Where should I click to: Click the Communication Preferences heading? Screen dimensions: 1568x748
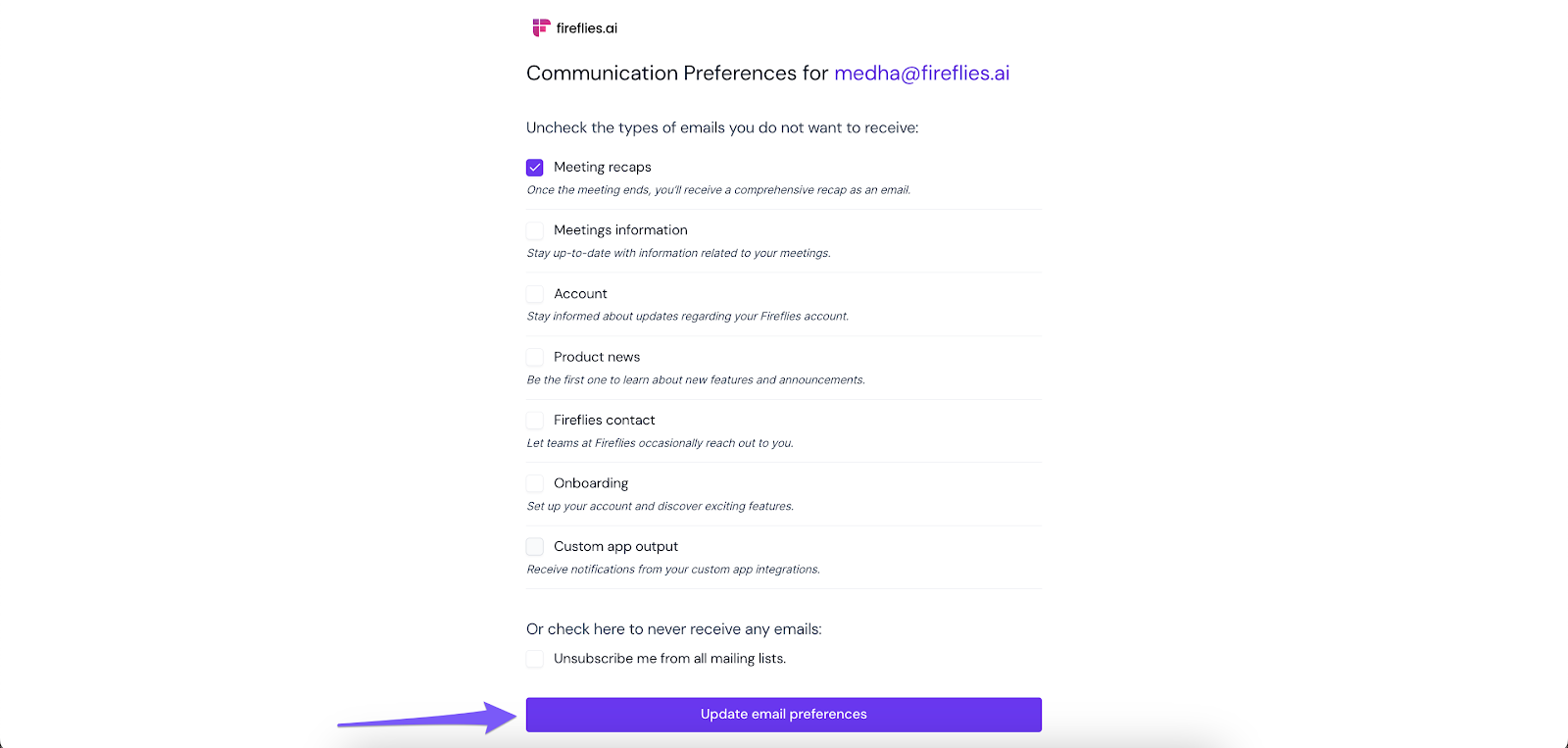pyautogui.click(x=676, y=74)
